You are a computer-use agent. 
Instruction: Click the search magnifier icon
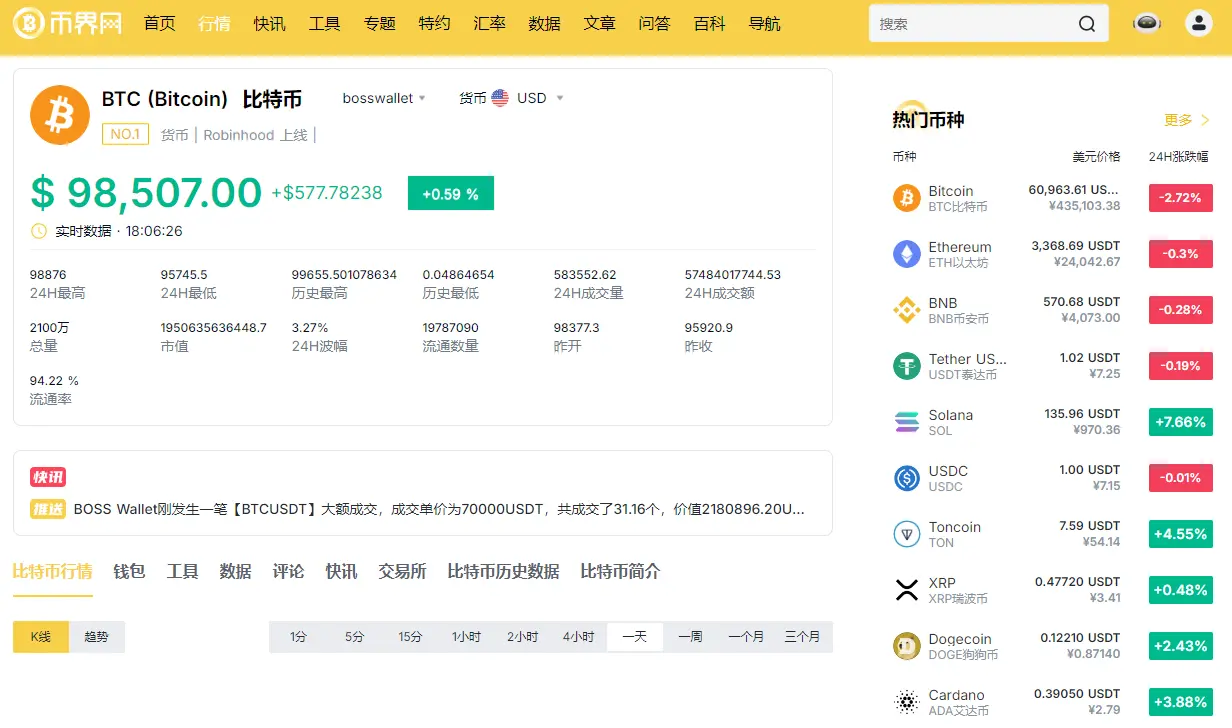pos(1087,23)
